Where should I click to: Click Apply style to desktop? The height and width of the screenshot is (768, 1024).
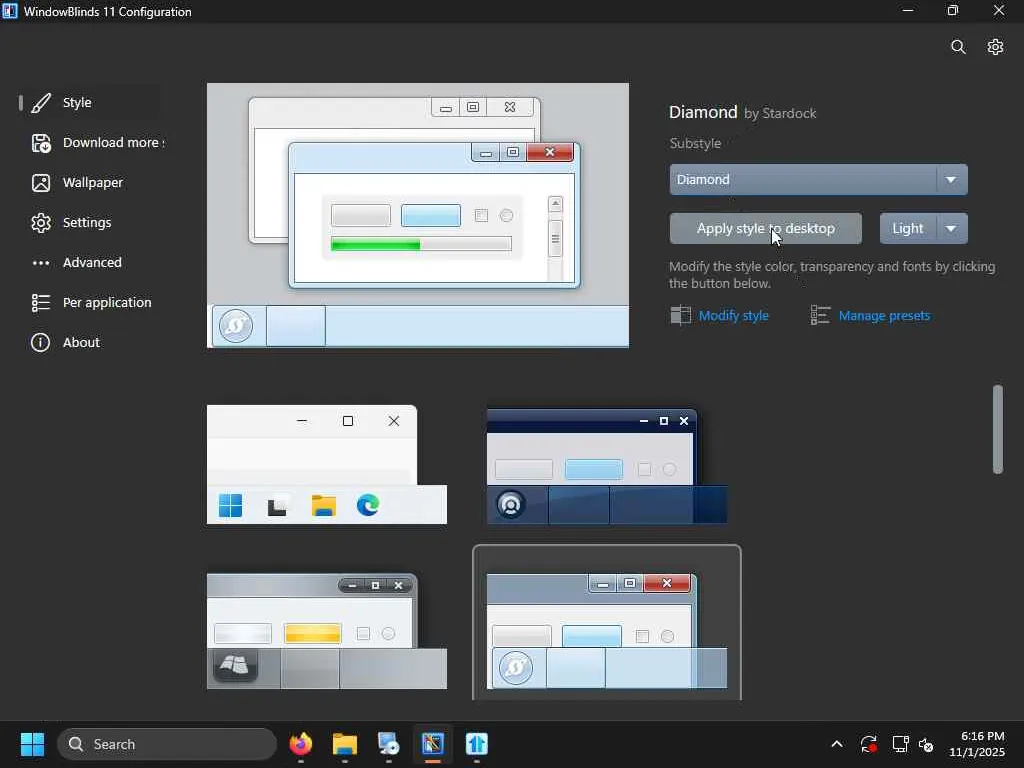[765, 229]
